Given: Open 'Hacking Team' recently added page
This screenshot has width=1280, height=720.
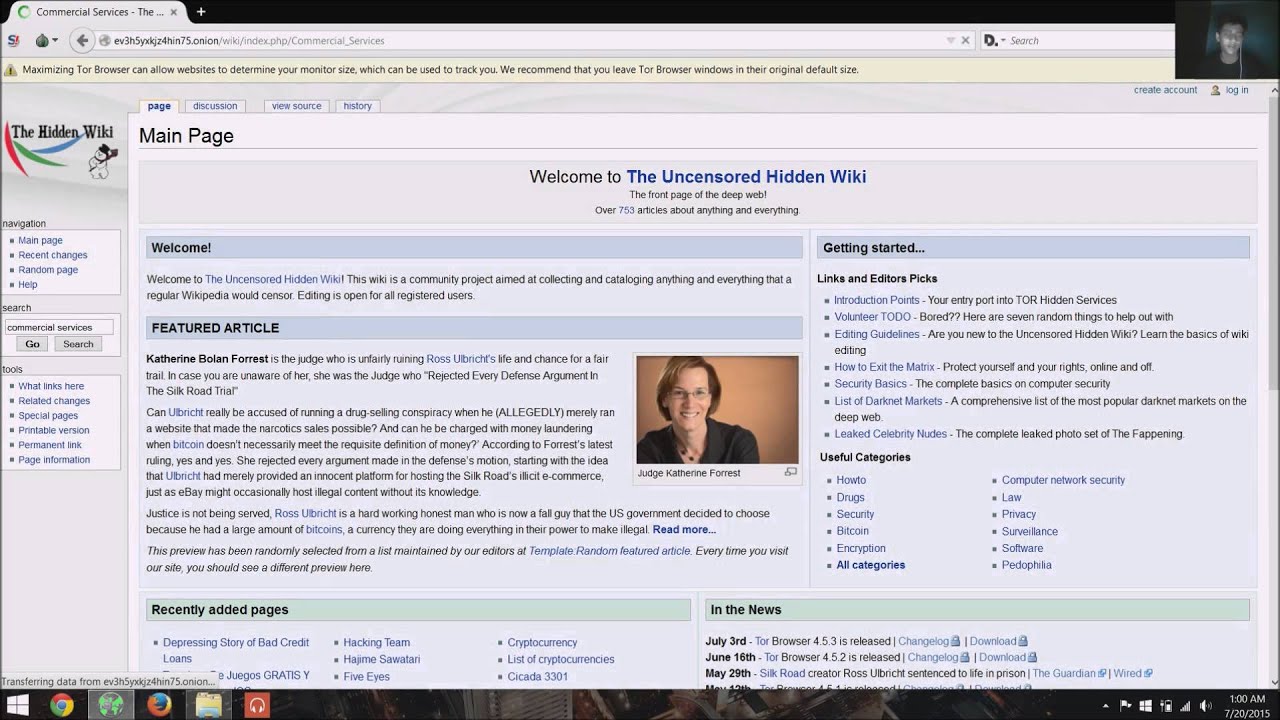Looking at the screenshot, I should pyautogui.click(x=377, y=643).
